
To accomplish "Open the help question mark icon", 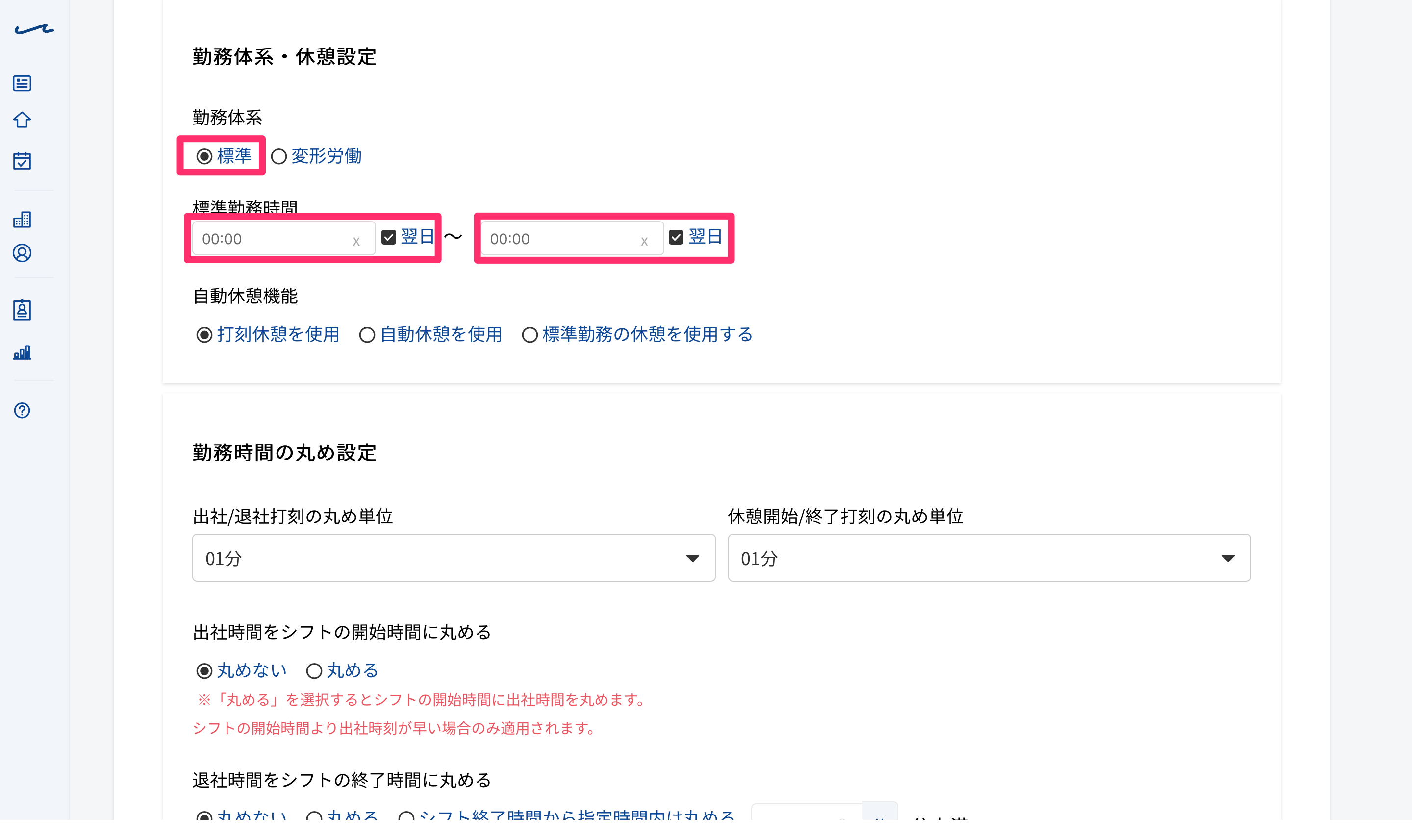I will coord(22,410).
